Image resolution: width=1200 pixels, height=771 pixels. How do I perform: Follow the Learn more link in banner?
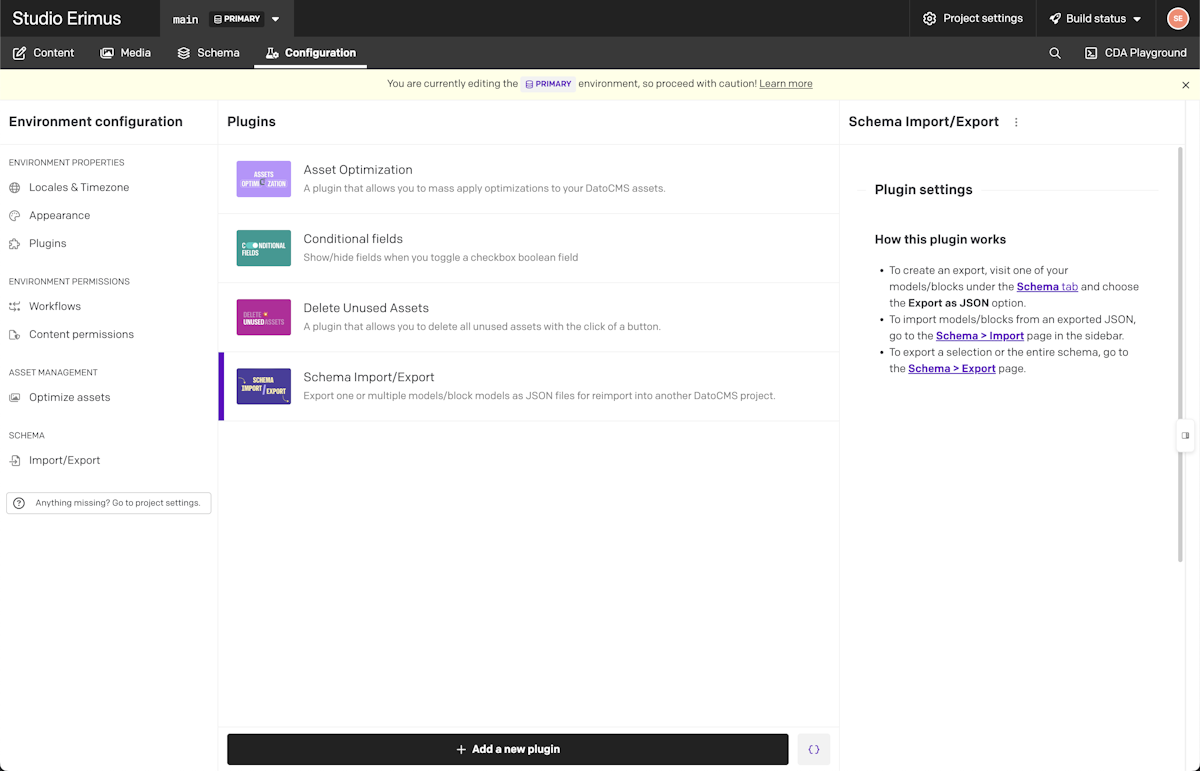point(785,84)
